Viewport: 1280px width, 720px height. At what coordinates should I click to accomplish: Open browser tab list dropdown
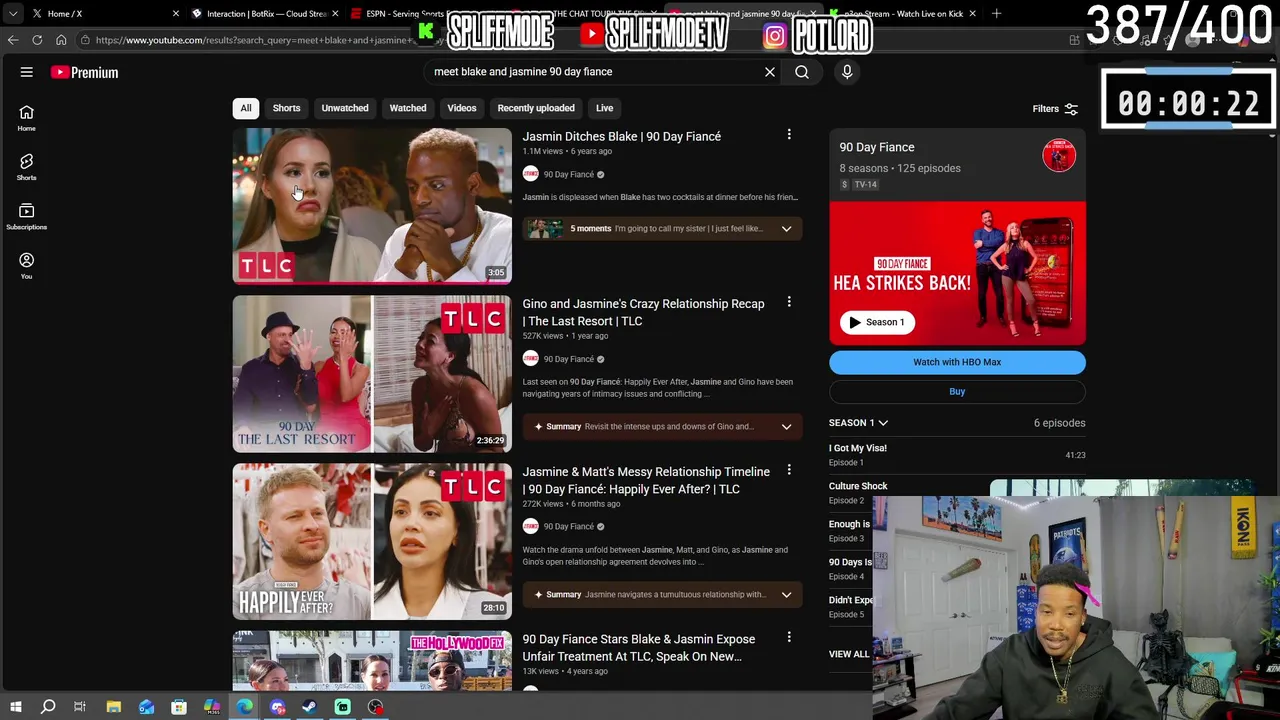click(13, 13)
